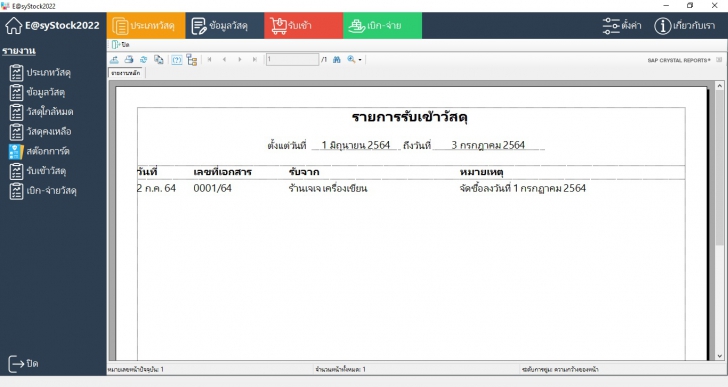728x387 pixels.
Task: Open the ประเภทวัสดุ top menu
Action: (x=146, y=26)
